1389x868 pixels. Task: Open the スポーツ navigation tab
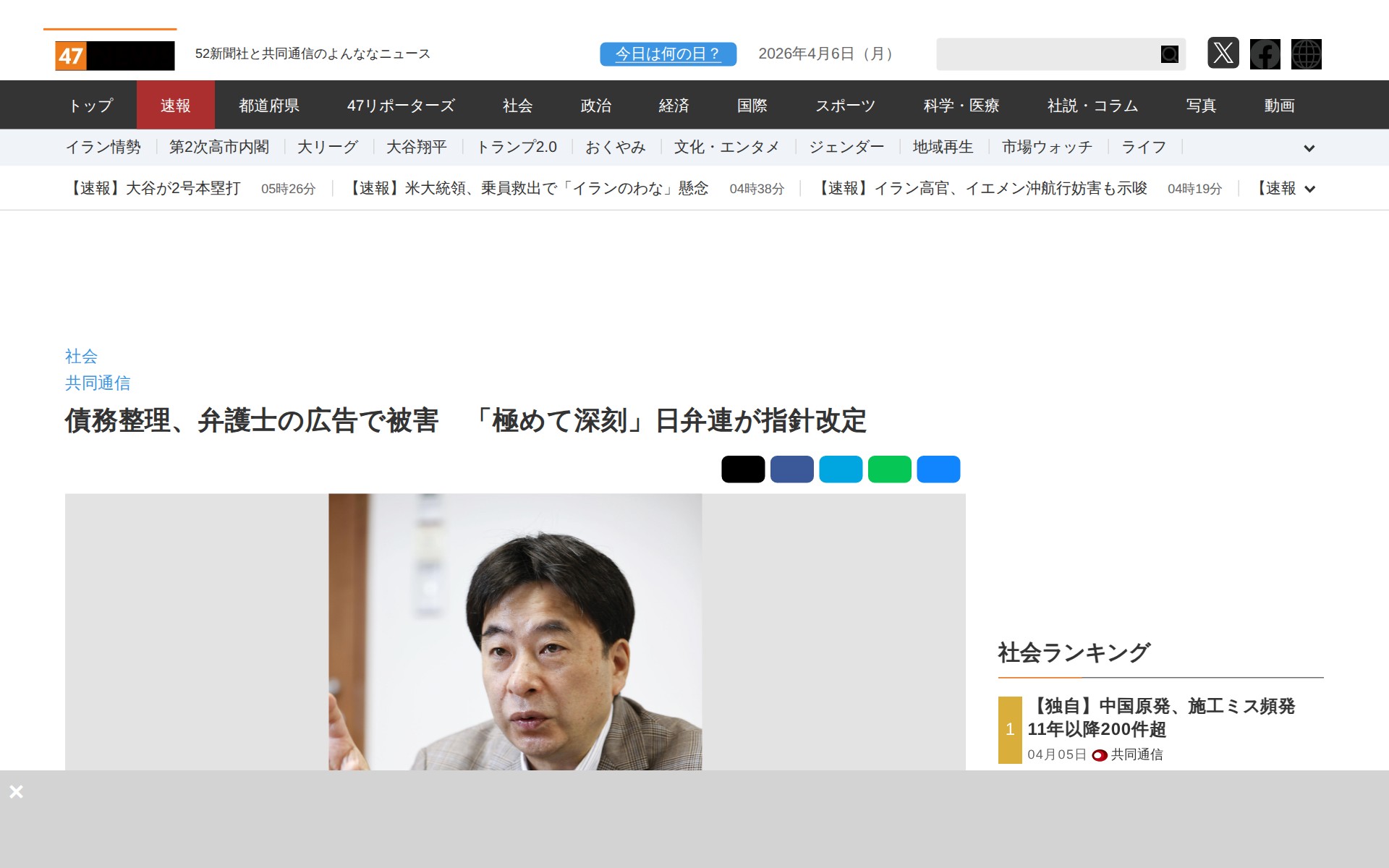pyautogui.click(x=845, y=106)
